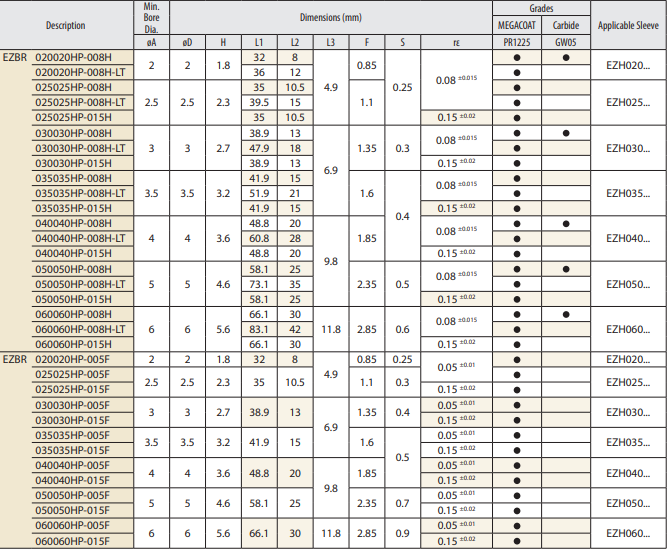The image size is (669, 551).
Task: Select row 030030HP-008H description
Action: point(73,133)
